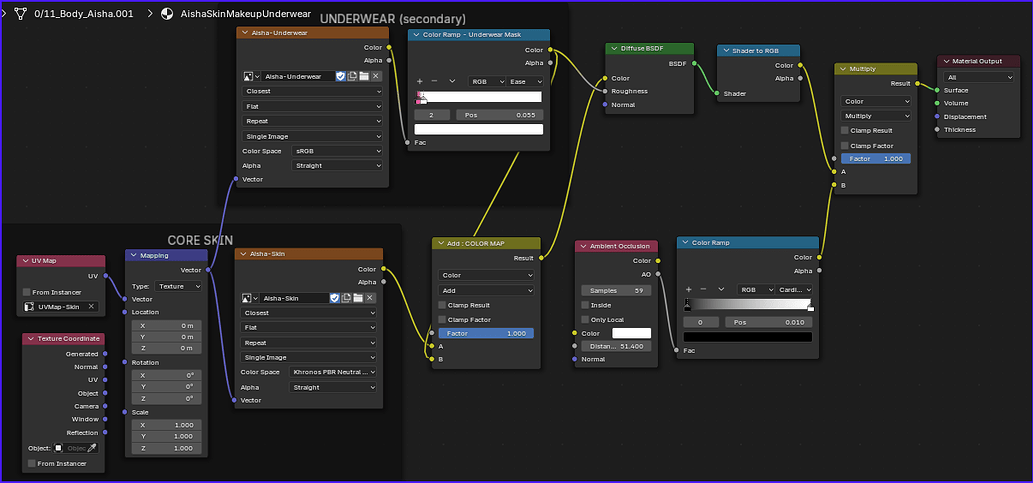
Task: Click AishaSkinMakeupUnderwear breadcrumb
Action: (248, 13)
